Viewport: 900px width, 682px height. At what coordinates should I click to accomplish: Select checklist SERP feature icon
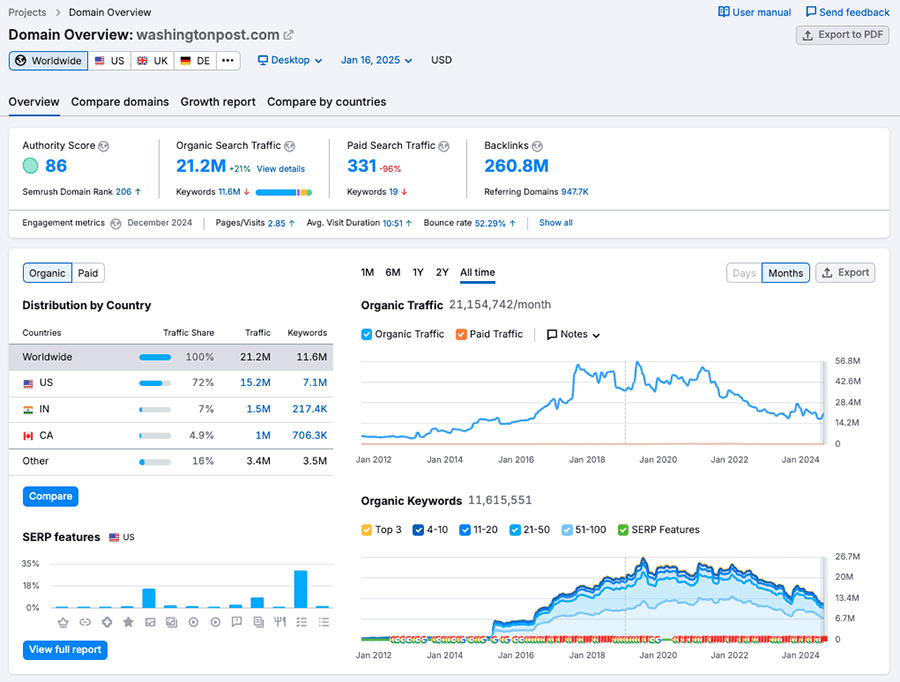click(x=301, y=622)
